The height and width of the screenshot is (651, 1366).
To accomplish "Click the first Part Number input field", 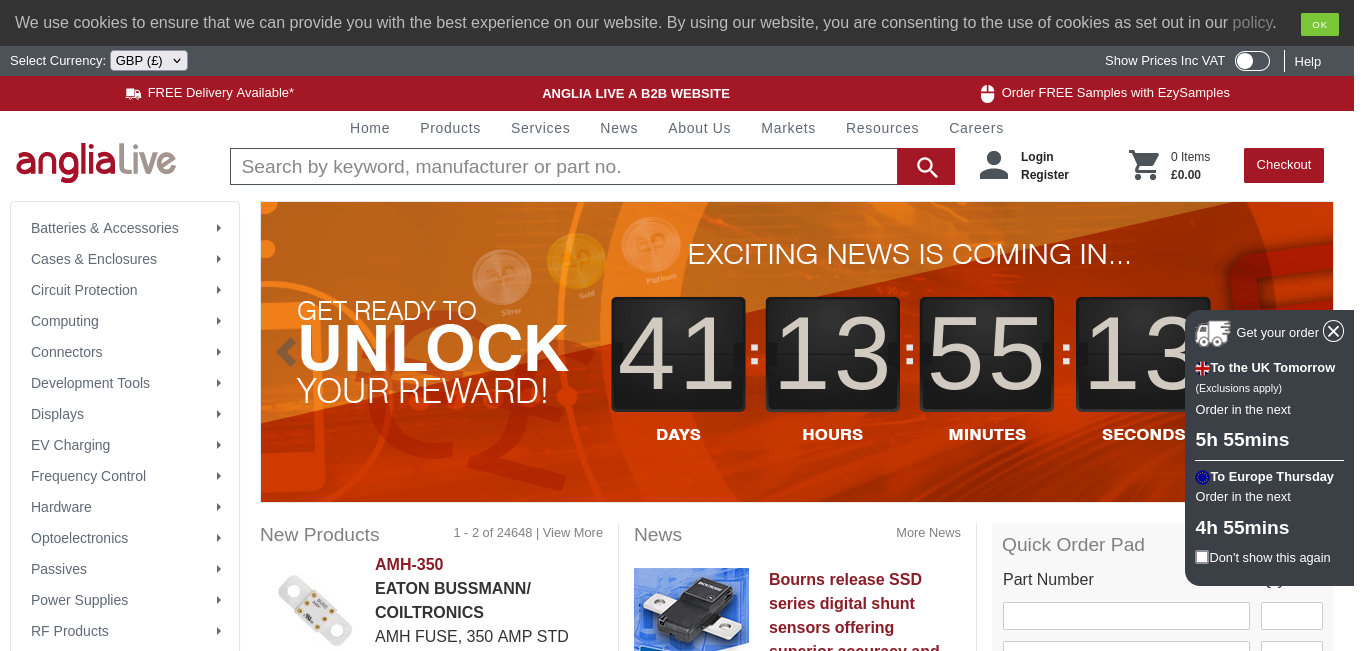I will click(1126, 616).
